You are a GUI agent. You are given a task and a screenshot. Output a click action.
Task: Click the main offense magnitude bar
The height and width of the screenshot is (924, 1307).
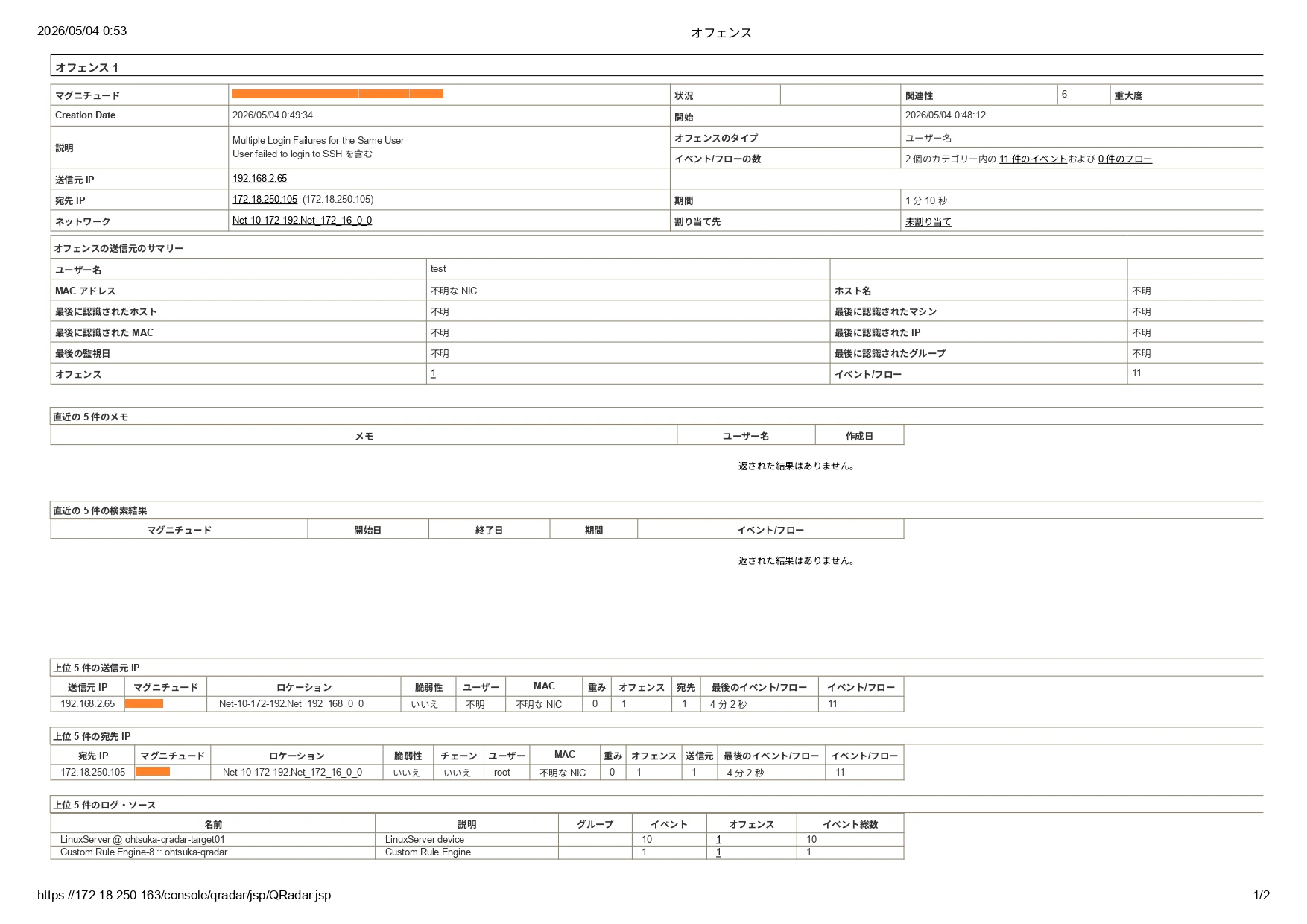coord(338,94)
